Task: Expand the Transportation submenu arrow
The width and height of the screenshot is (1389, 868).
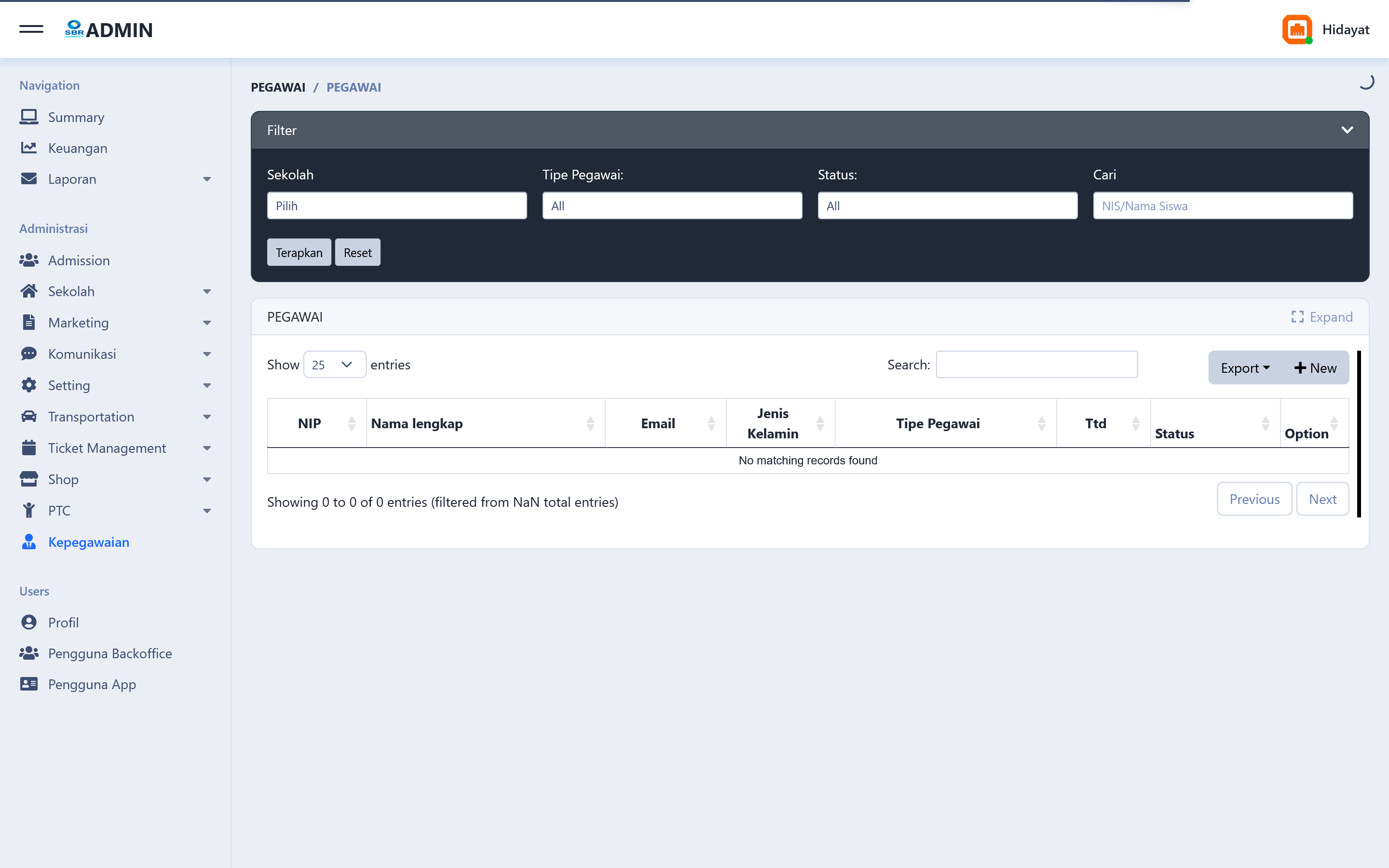Action: tap(207, 417)
